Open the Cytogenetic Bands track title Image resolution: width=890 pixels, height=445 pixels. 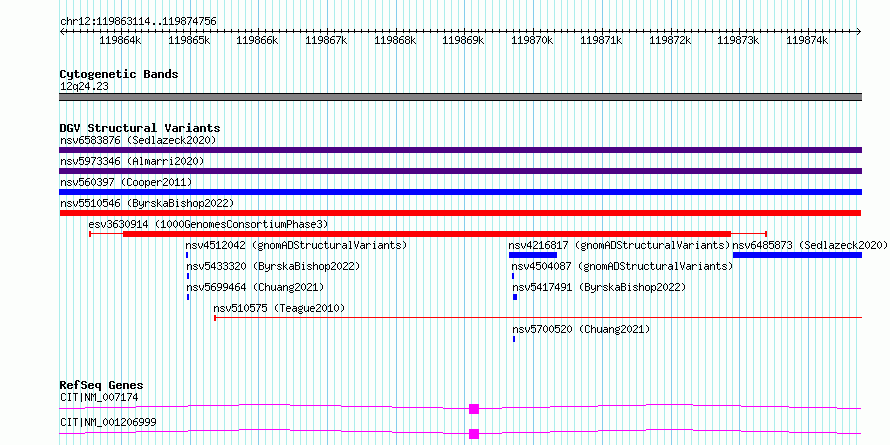[119, 74]
